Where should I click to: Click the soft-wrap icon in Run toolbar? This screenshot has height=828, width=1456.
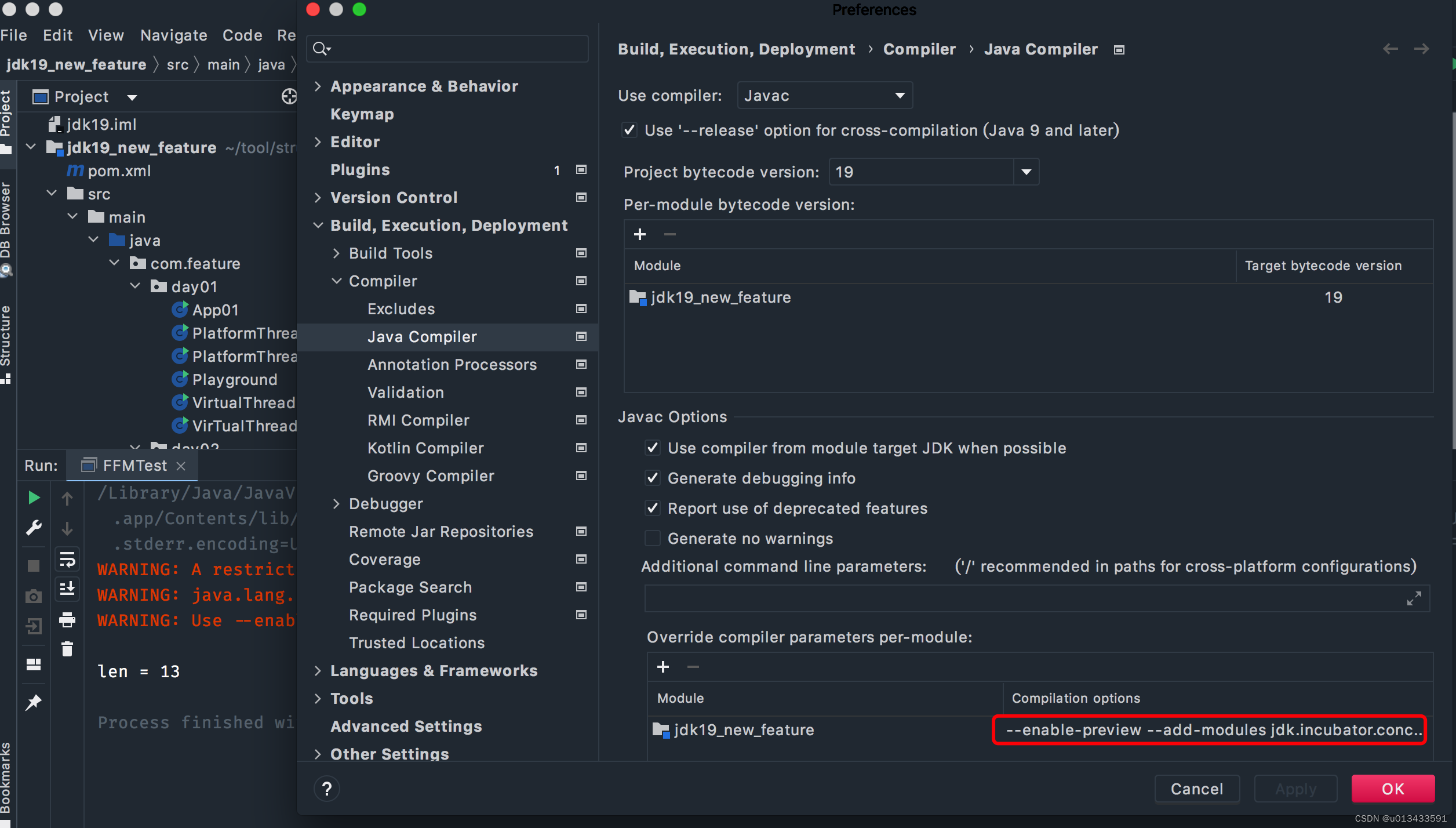point(67,560)
